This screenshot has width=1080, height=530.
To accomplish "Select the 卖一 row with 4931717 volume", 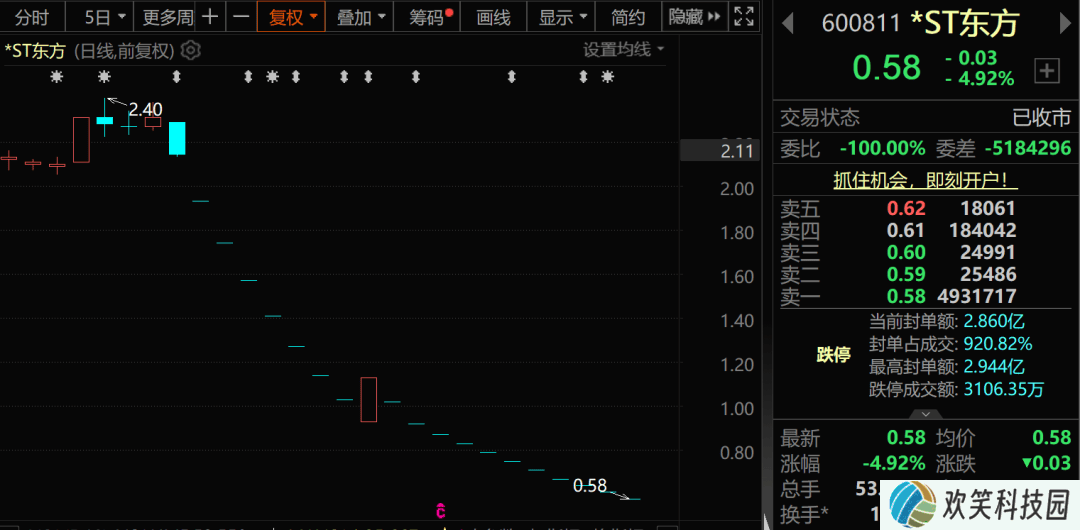I will 926,296.
